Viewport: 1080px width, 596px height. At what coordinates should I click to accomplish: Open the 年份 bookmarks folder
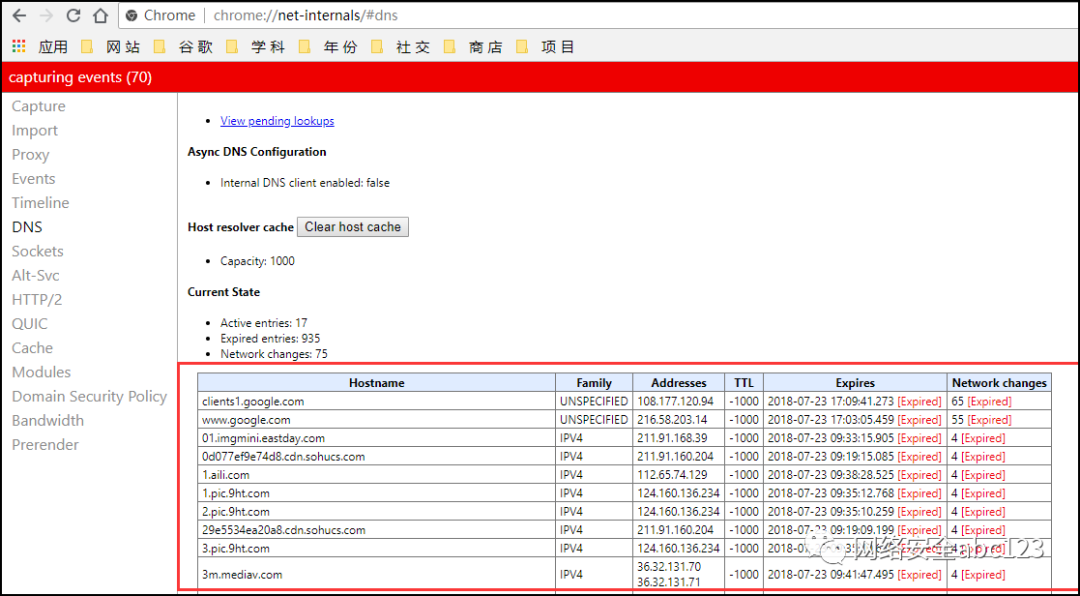click(x=329, y=47)
